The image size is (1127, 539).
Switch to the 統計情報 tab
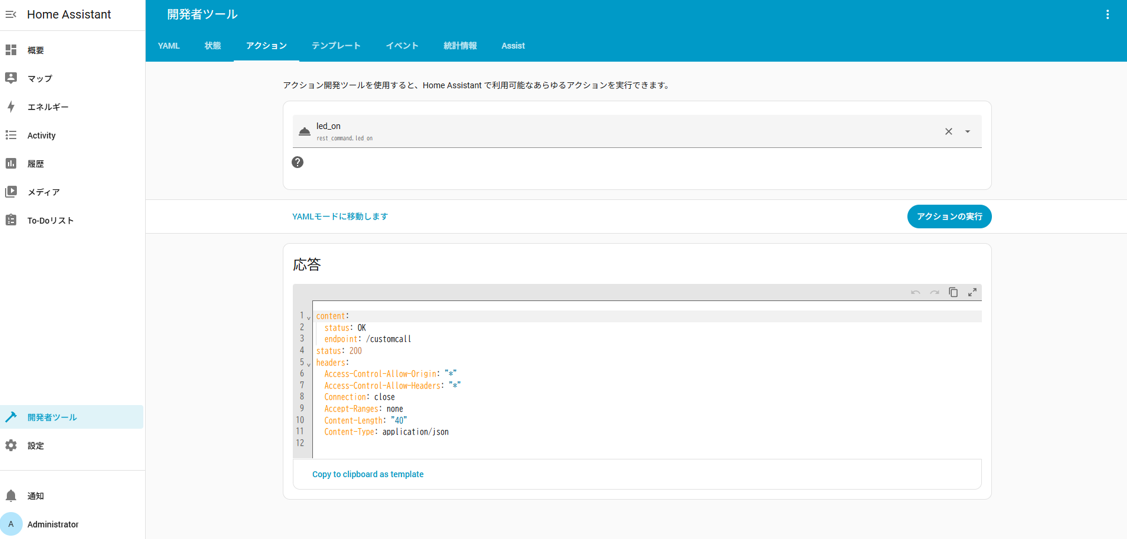coord(460,45)
